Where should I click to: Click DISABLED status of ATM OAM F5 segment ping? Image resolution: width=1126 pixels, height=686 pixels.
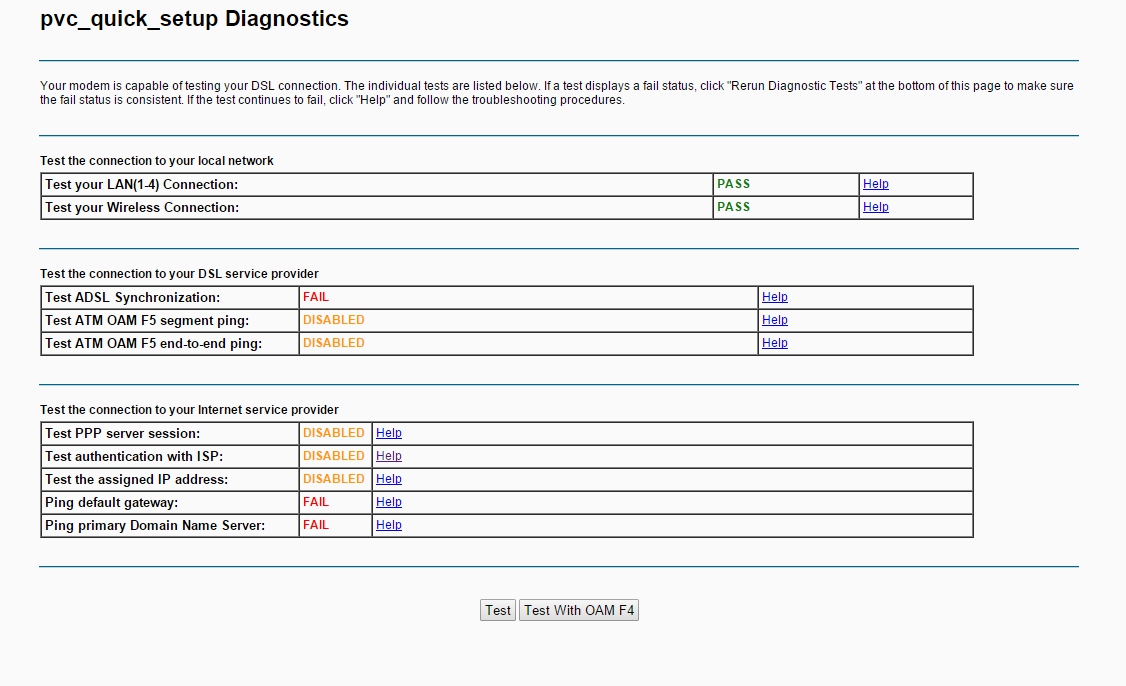334,320
